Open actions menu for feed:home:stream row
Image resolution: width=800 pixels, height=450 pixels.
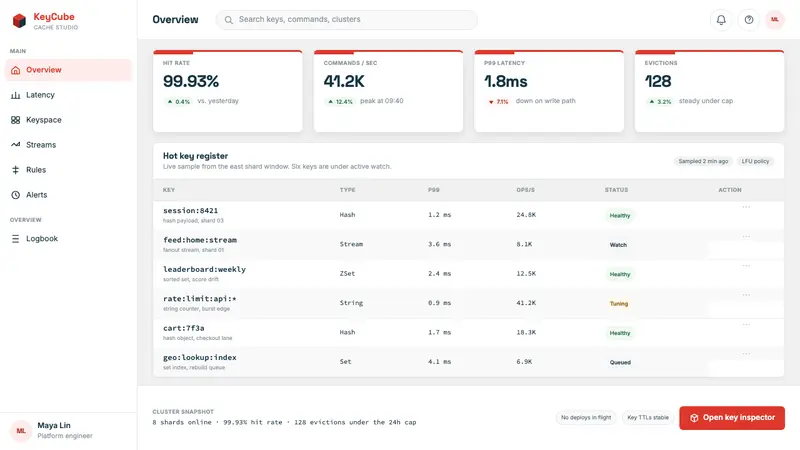point(746,237)
